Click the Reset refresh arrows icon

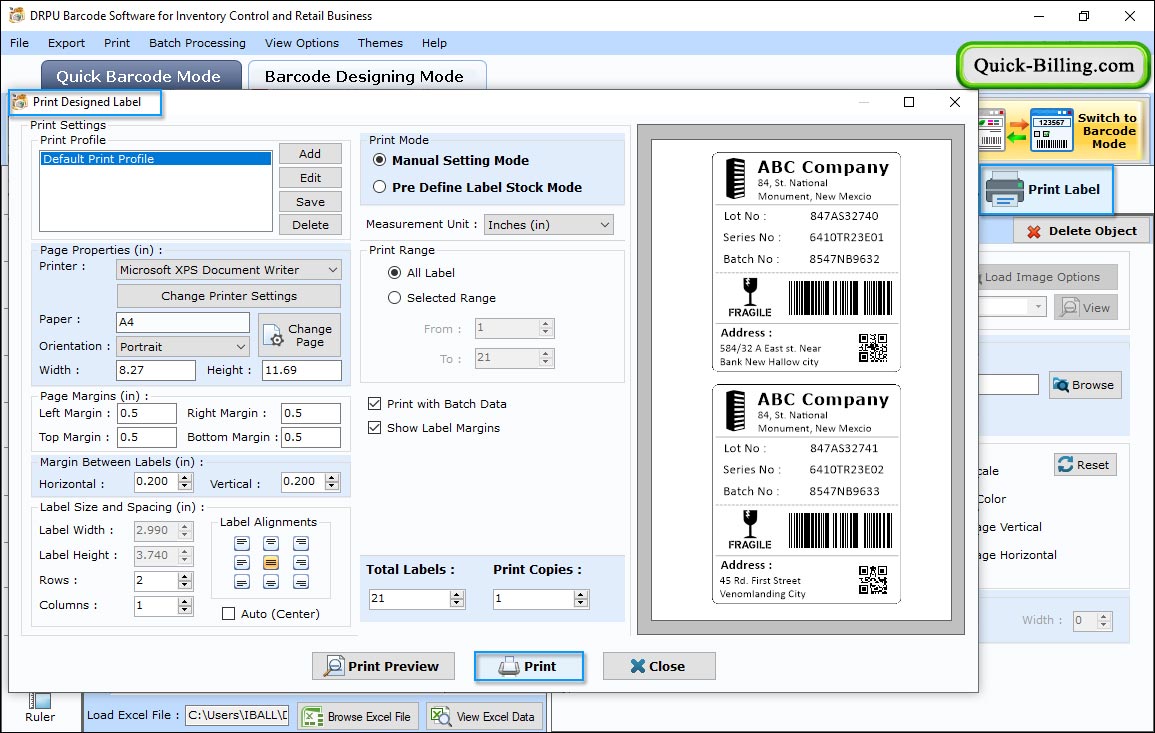click(1065, 464)
